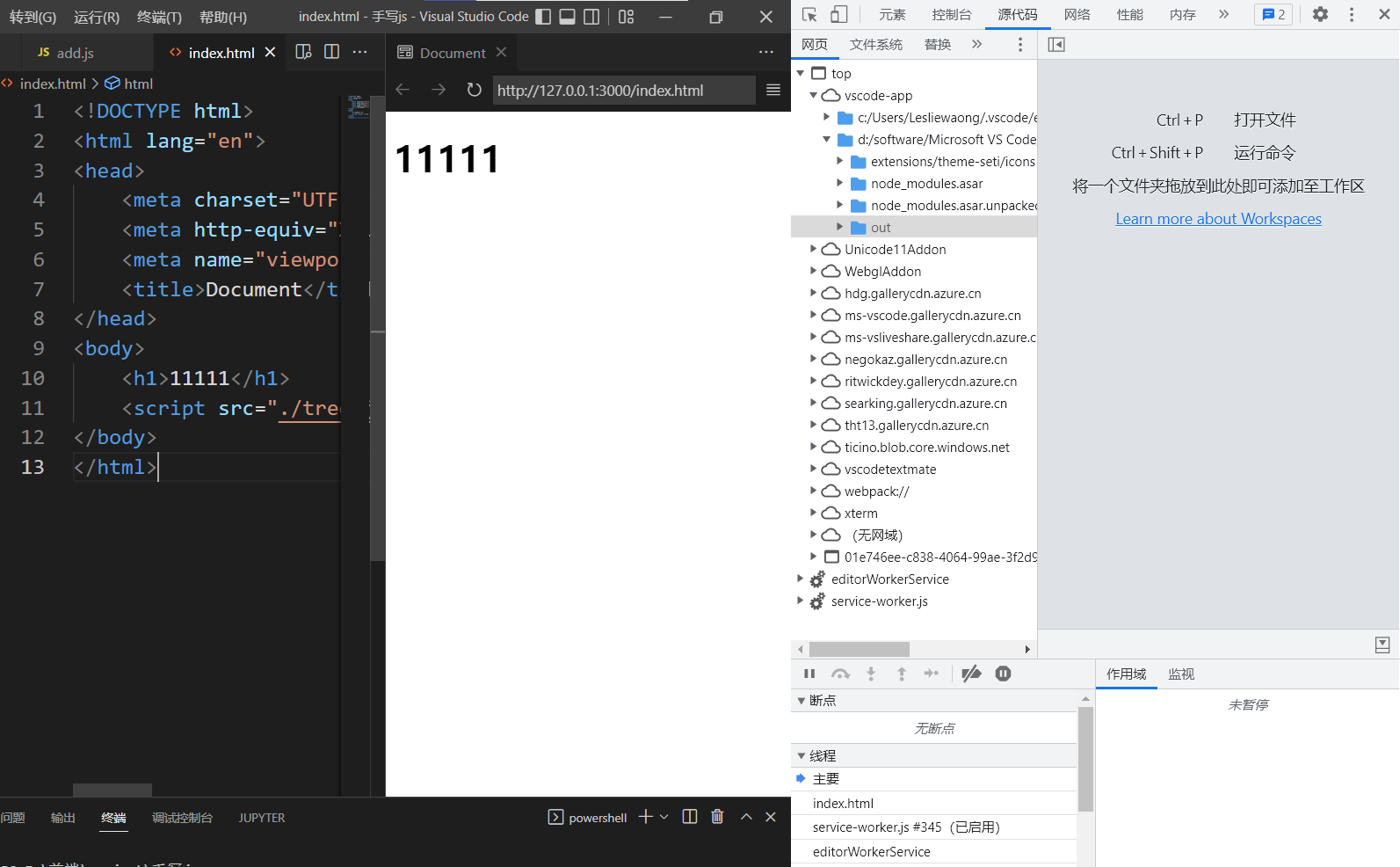Switch to the 控制台 console tab

click(x=952, y=14)
